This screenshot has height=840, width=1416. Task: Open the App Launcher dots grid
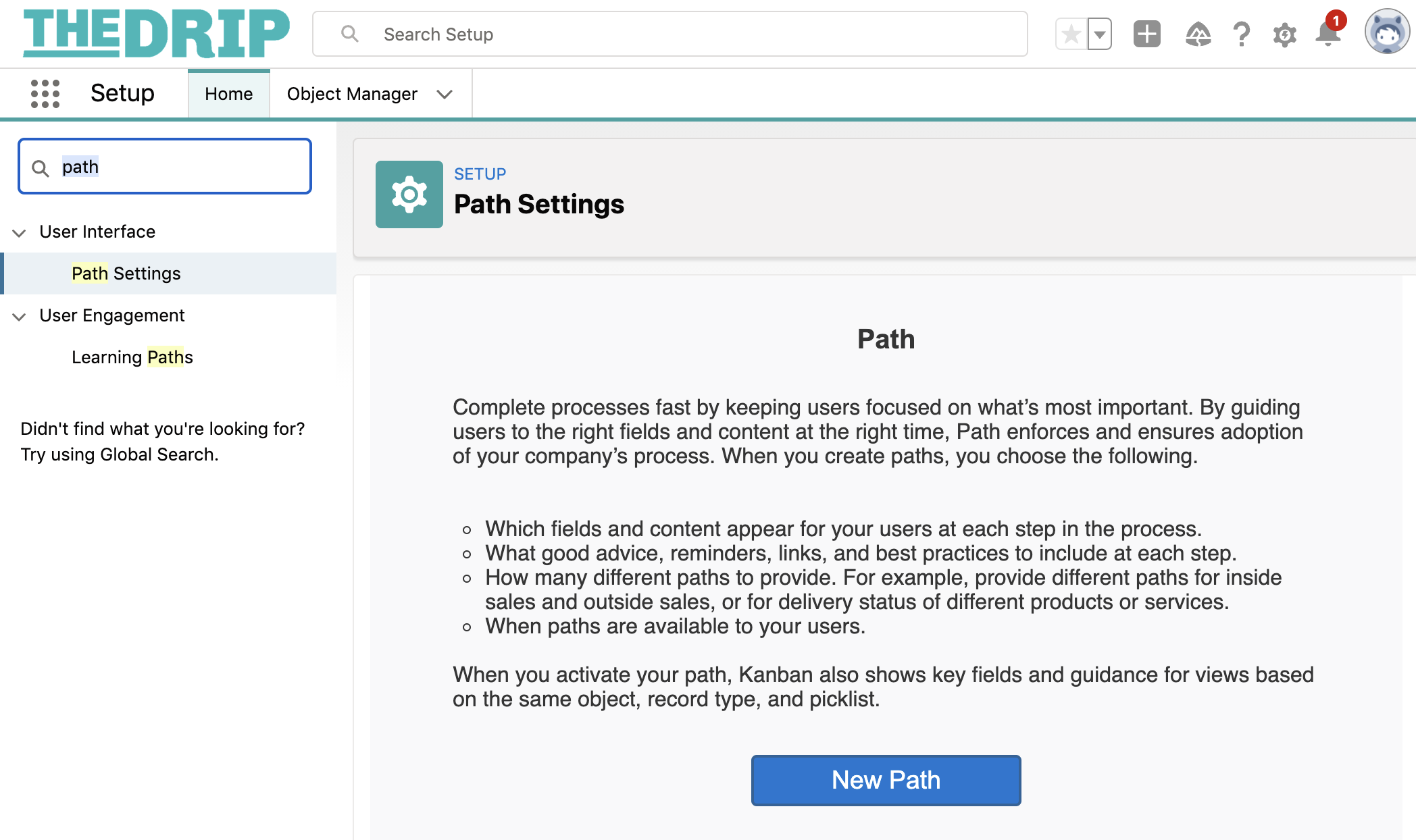(x=45, y=94)
